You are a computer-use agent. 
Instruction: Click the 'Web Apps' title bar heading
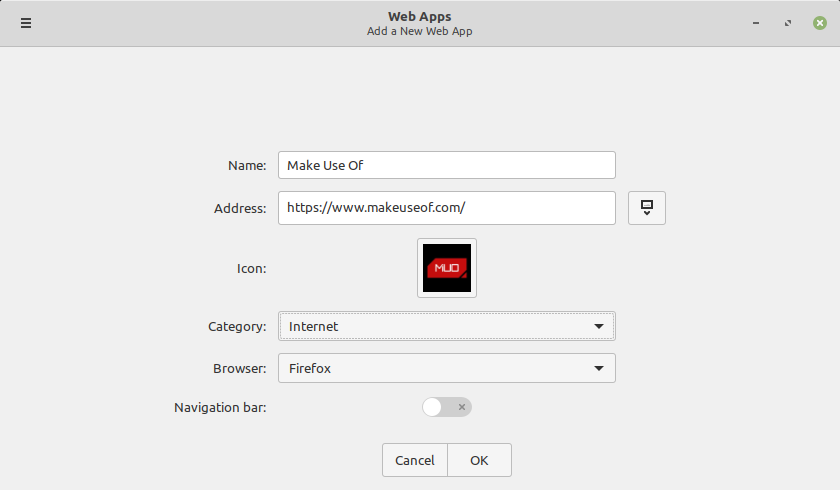[419, 17]
